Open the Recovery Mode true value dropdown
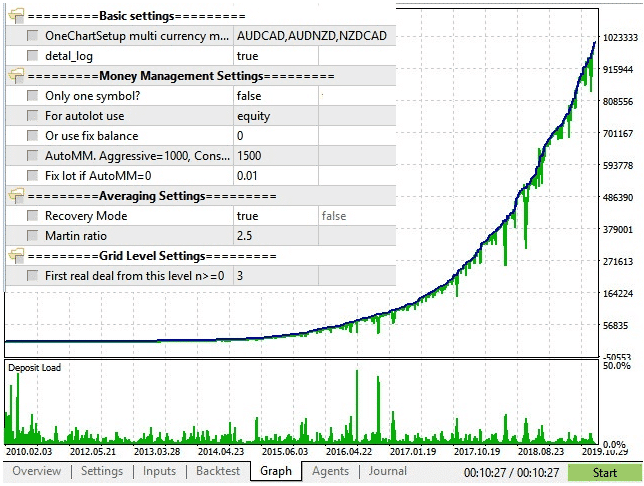Viewport: 644px width, 486px height. (276, 216)
